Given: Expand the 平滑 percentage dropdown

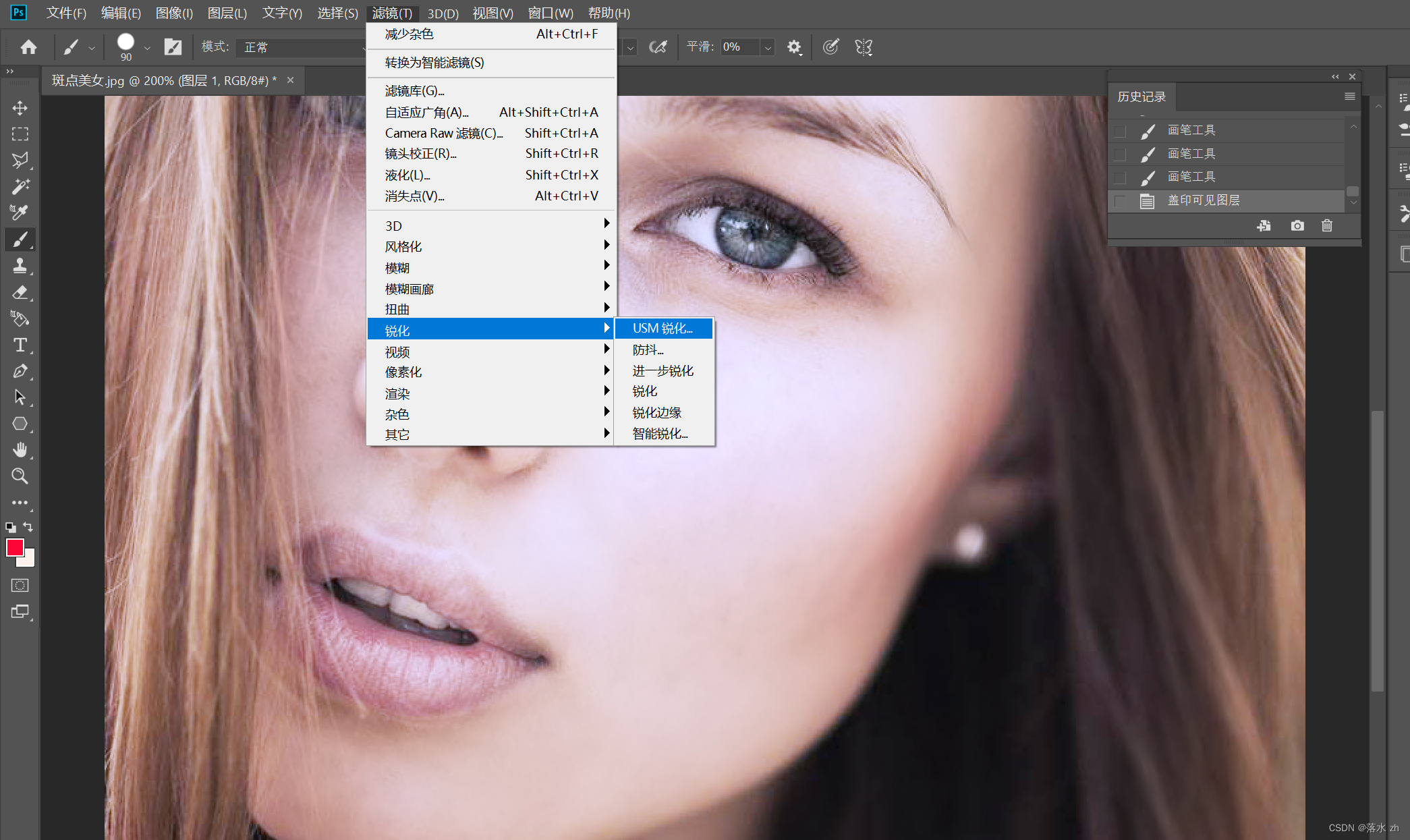Looking at the screenshot, I should coord(767,47).
